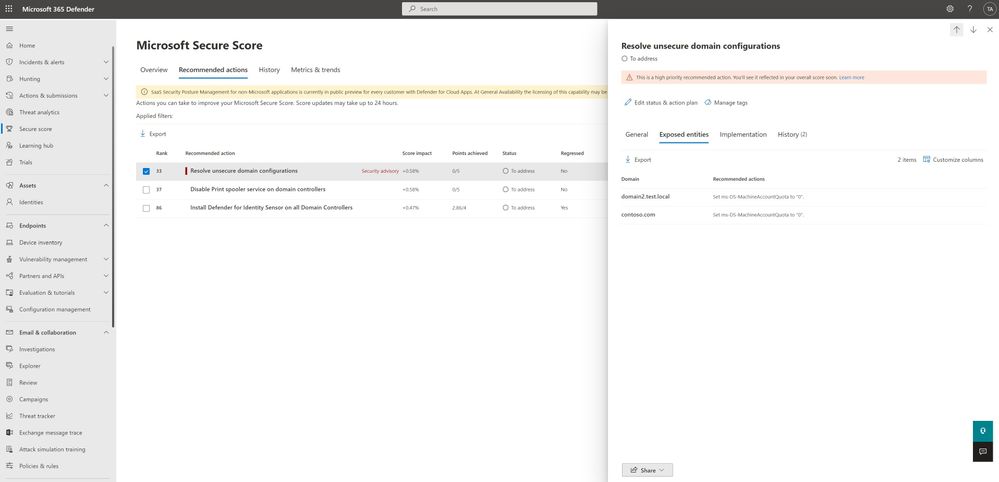Open the Implementation tab

click(x=743, y=135)
